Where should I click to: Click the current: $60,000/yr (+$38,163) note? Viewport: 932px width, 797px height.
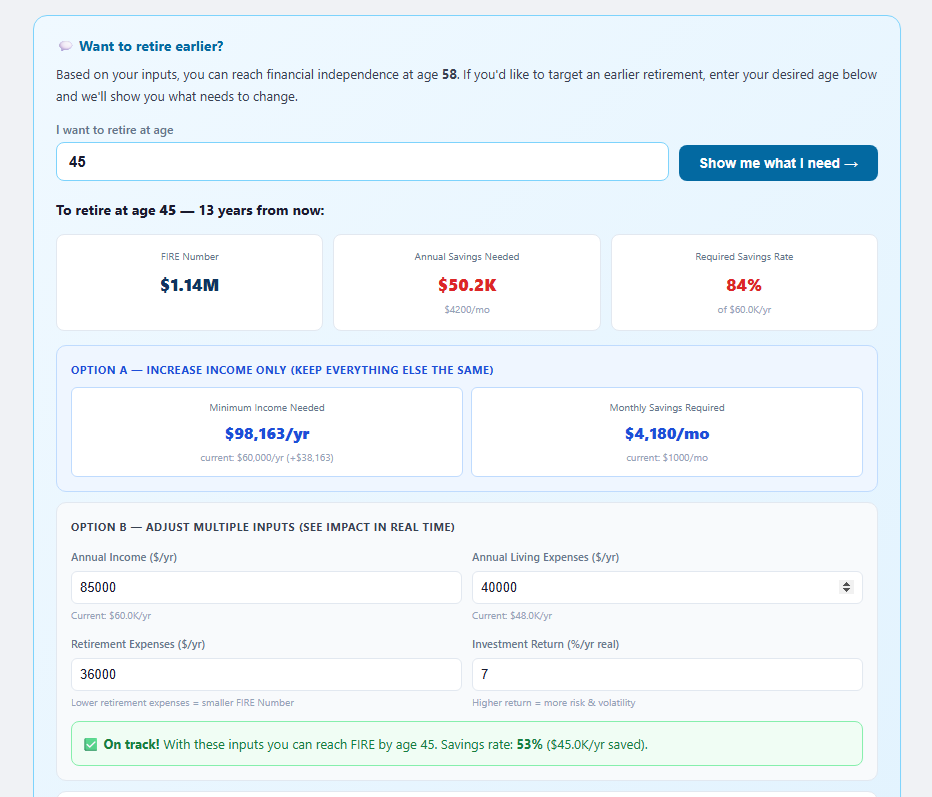(267, 458)
